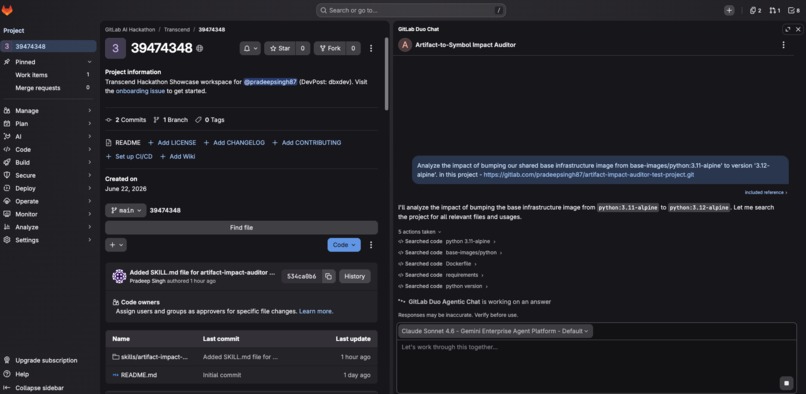Open repository kebab menu beside Code

[371, 245]
